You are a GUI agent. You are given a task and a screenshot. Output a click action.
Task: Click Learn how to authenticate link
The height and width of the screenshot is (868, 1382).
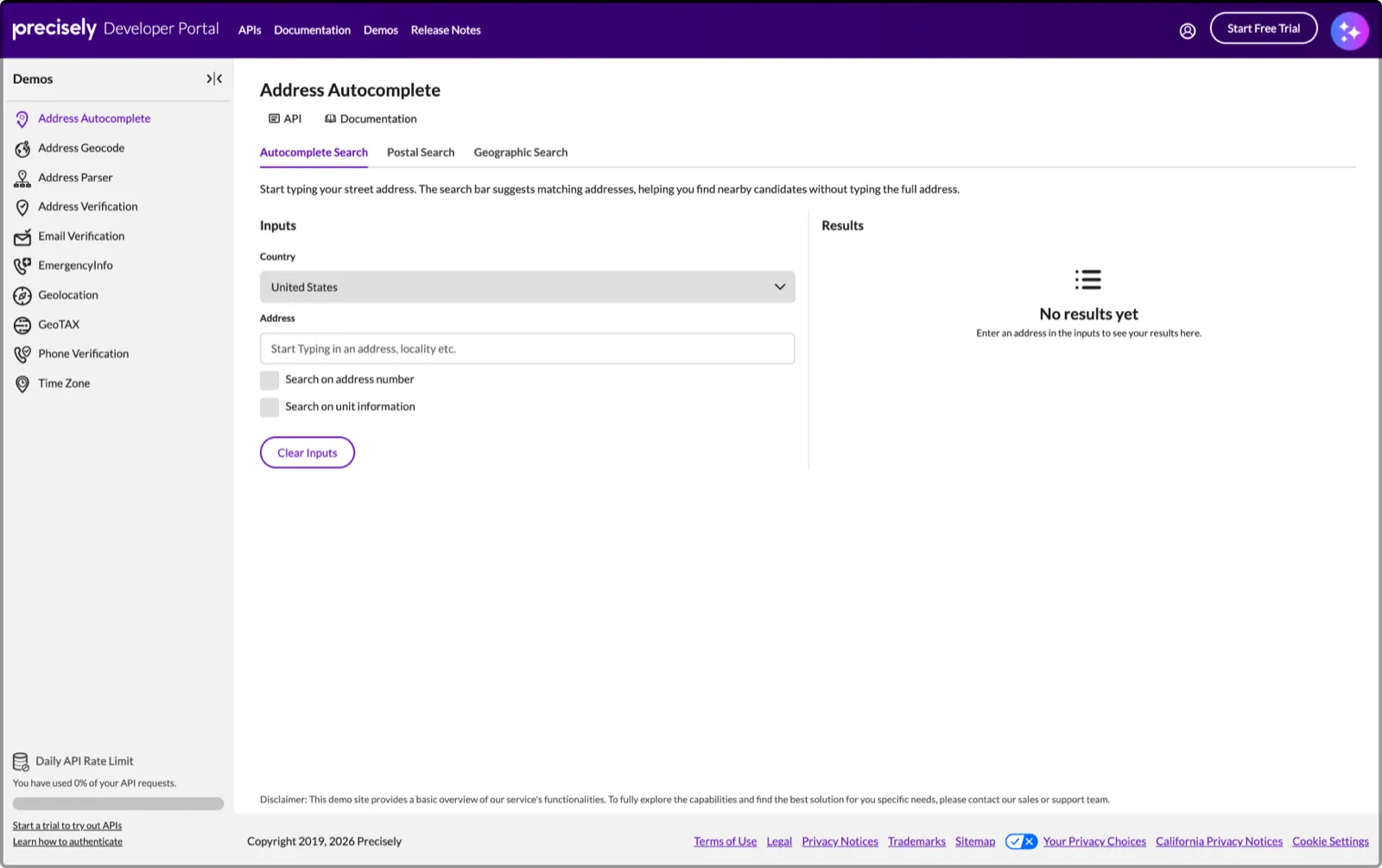tap(67, 841)
